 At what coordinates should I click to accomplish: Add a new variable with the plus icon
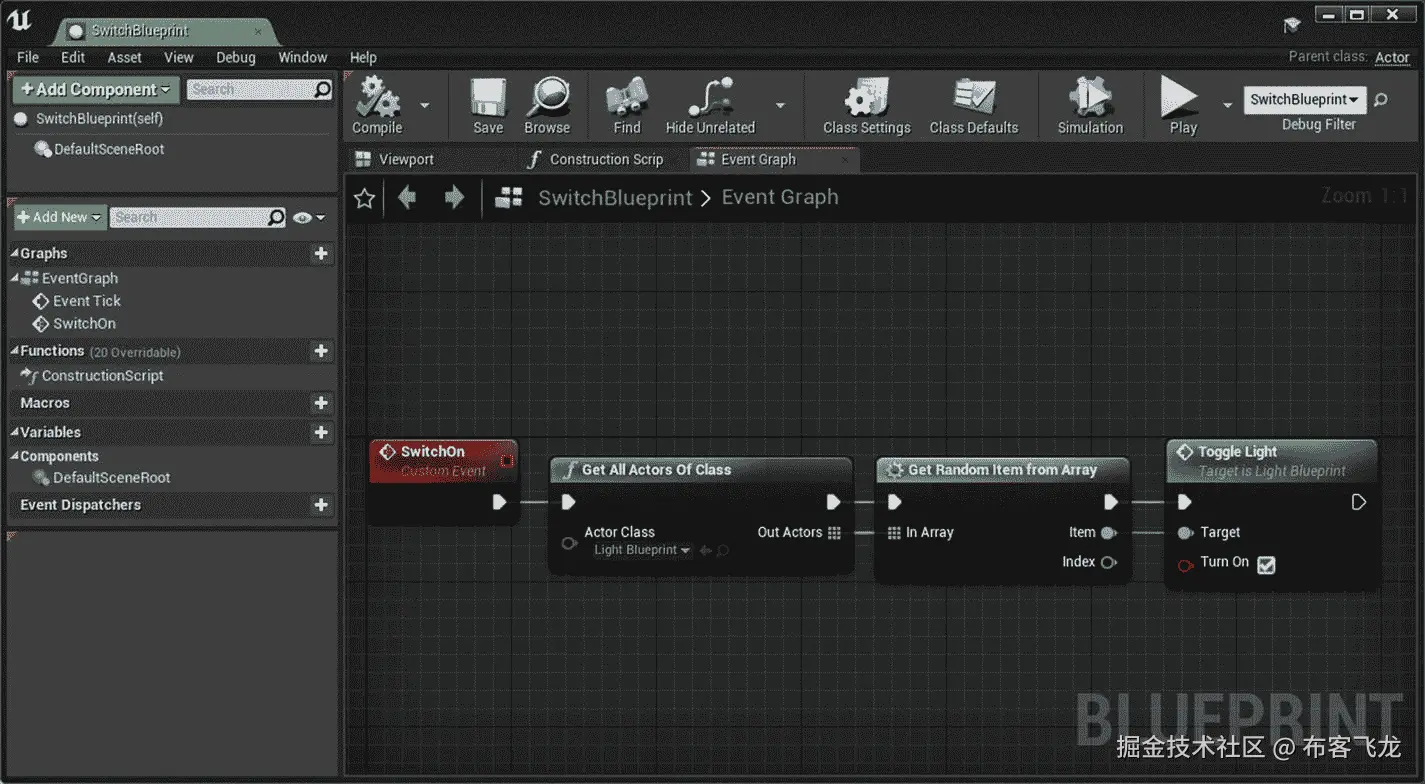(321, 432)
